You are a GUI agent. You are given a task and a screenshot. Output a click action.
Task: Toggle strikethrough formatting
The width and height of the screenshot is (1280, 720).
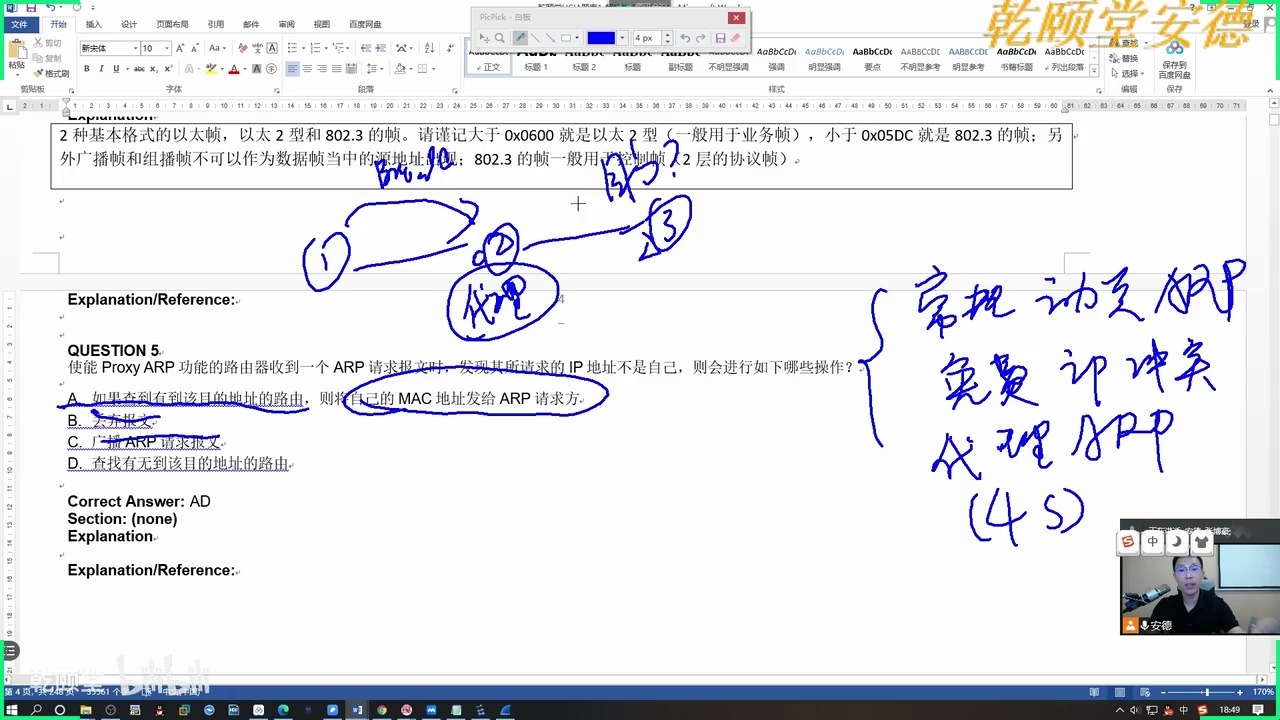pos(139,69)
